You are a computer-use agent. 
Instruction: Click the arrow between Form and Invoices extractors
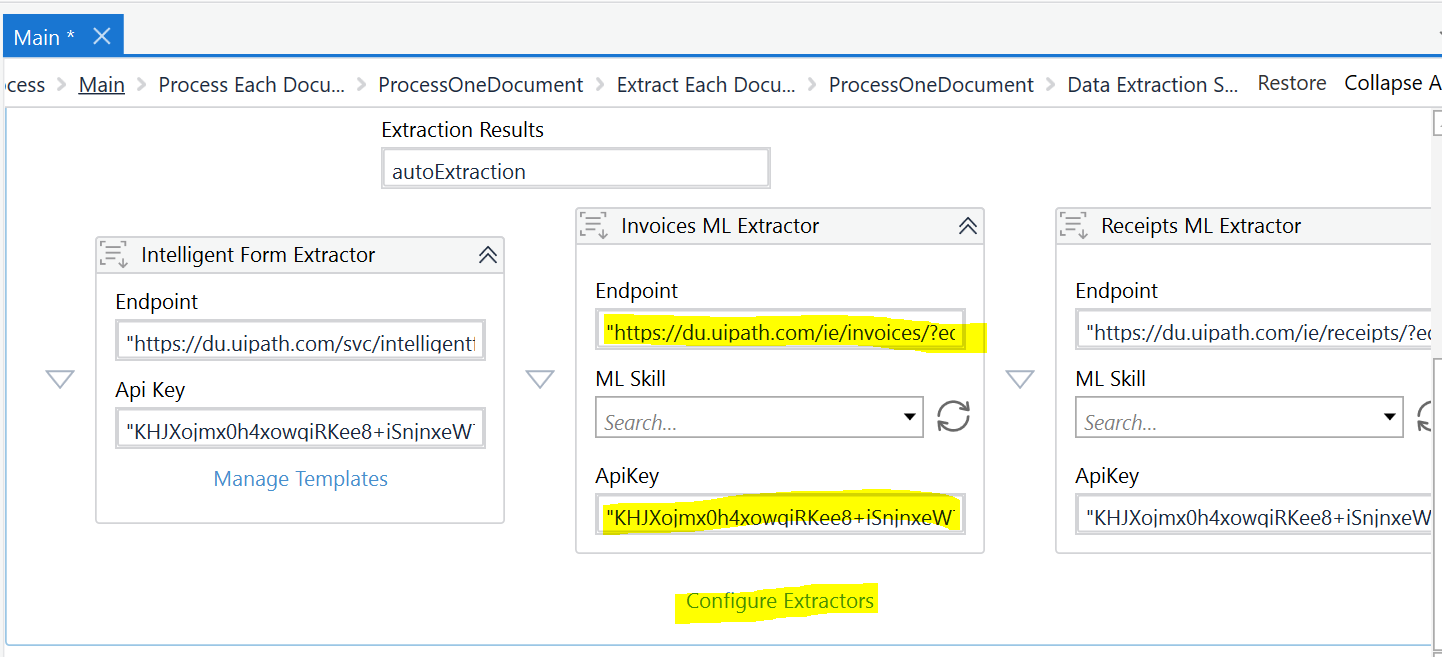pyautogui.click(x=540, y=379)
